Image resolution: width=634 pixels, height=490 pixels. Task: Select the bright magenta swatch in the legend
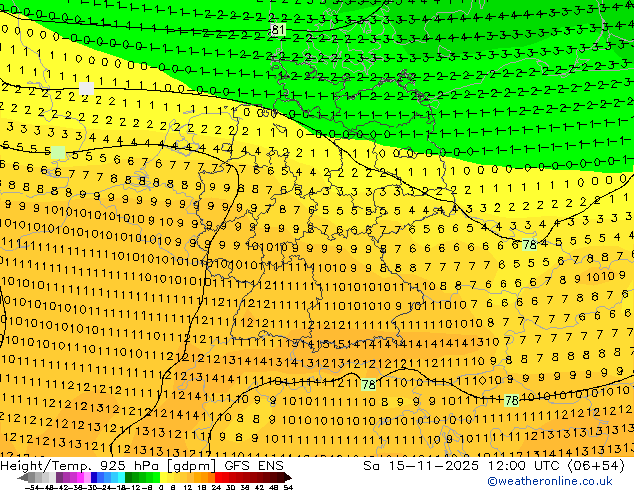tap(80, 477)
